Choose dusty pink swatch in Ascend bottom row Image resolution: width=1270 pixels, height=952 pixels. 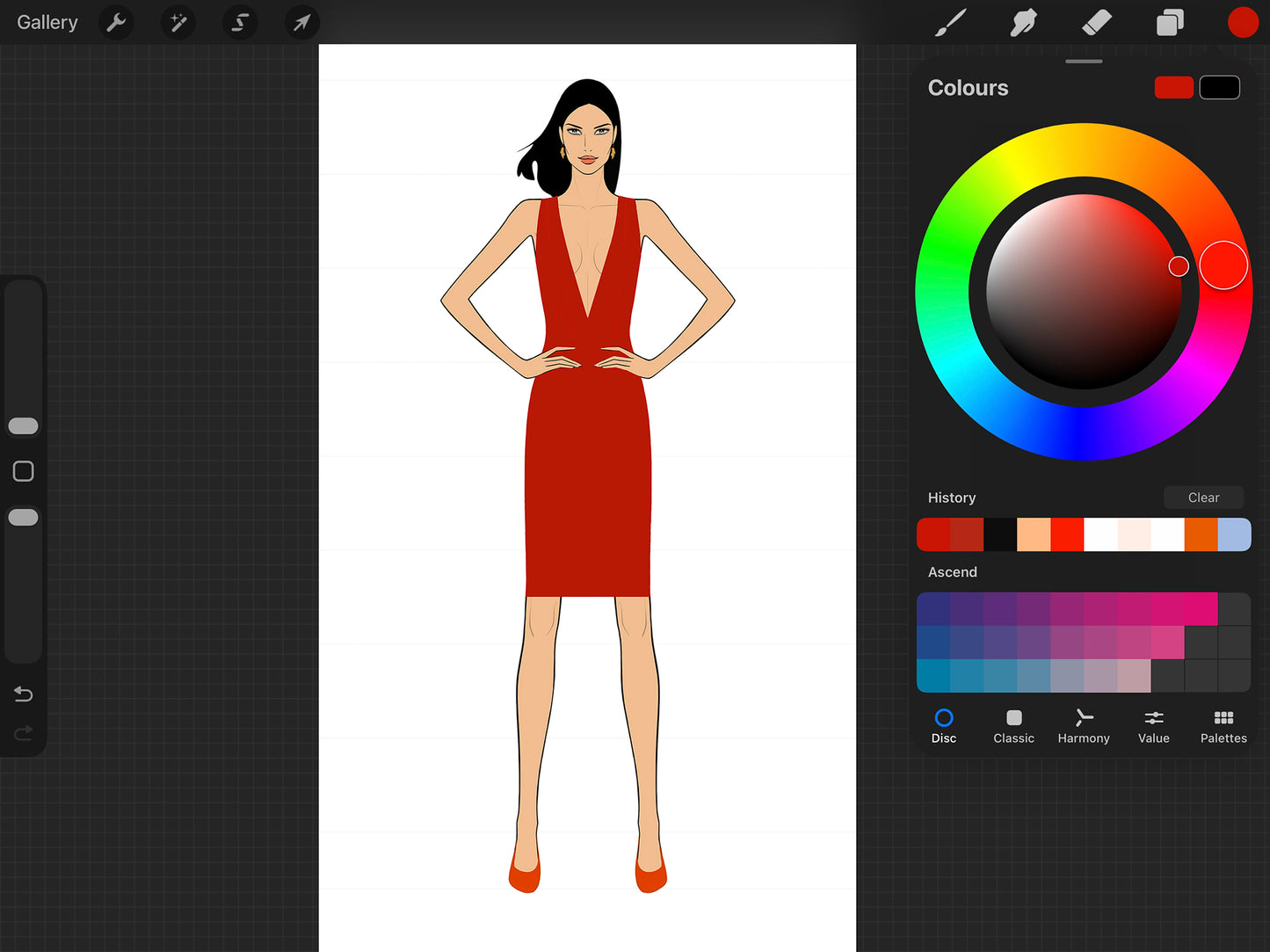click(x=1134, y=676)
